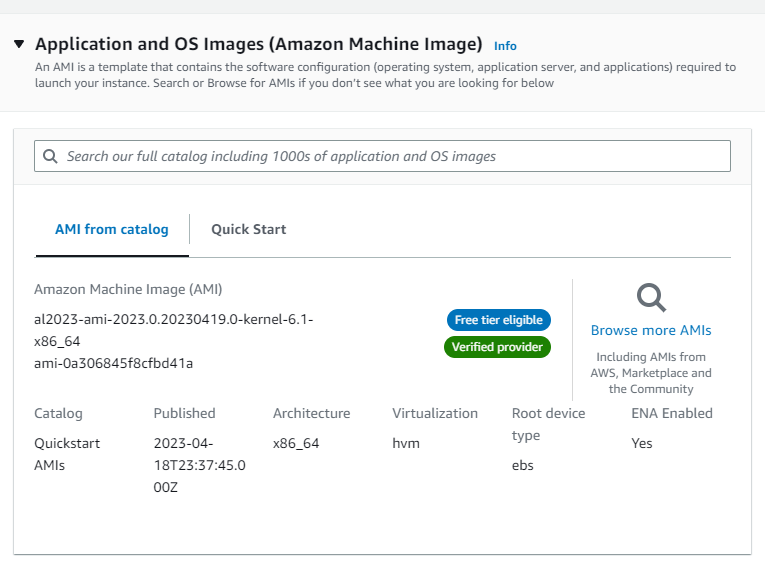The height and width of the screenshot is (566, 765).
Task: Open the Info link beside the heading
Action: (x=505, y=46)
